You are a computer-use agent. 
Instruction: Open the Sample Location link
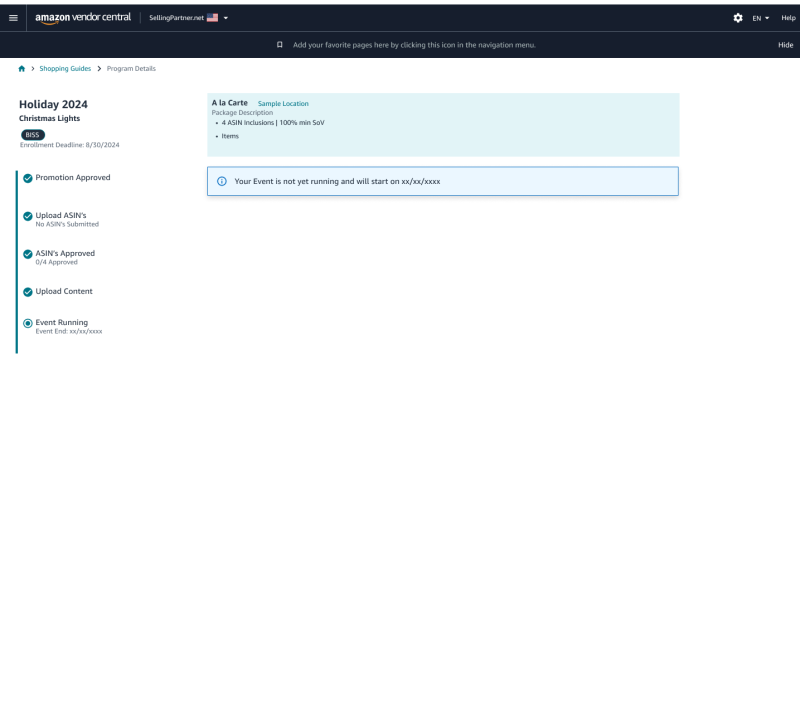283,104
